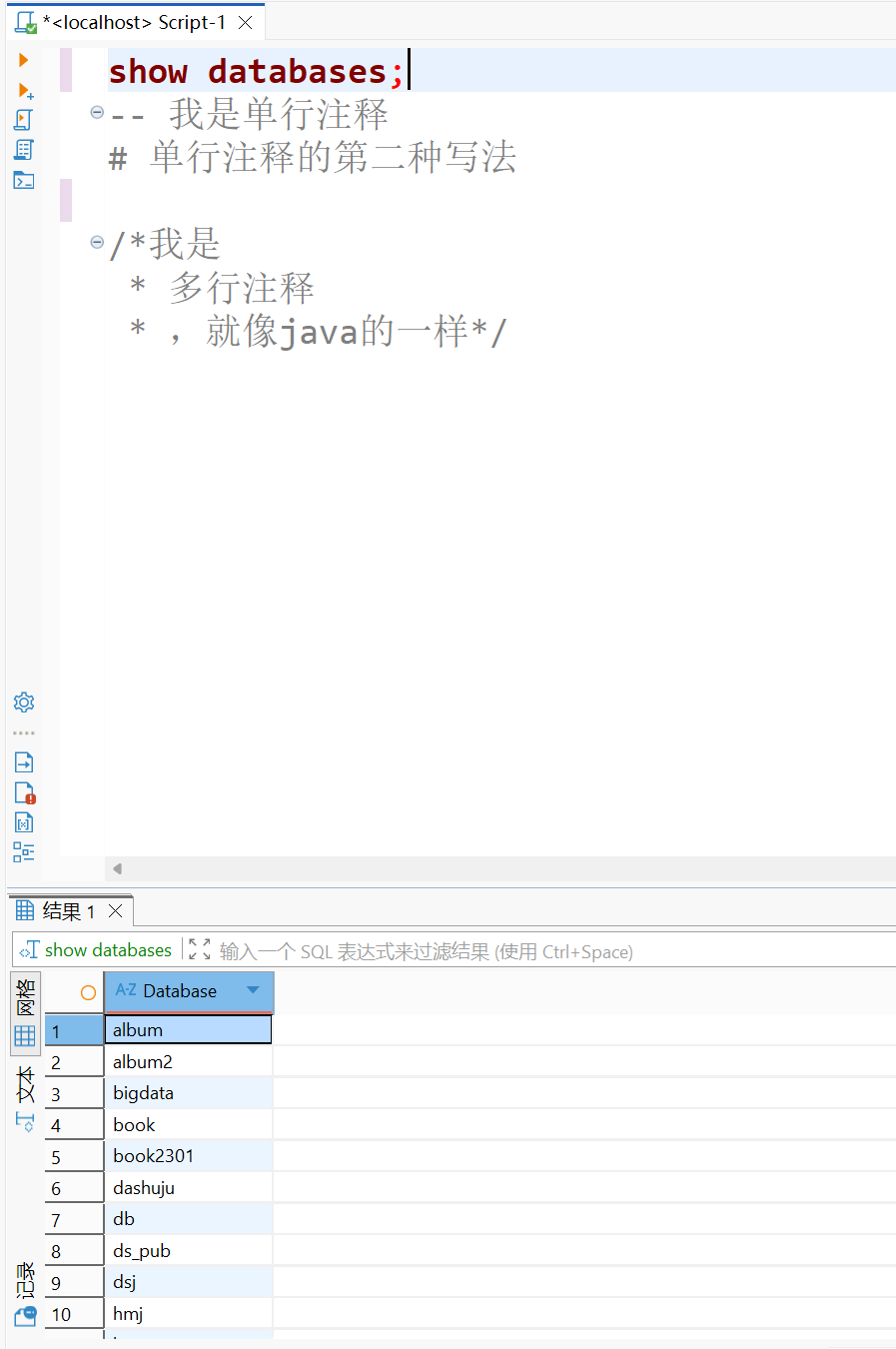896x1349 pixels.
Task: Collapse the multi-line comment fold marker
Action: 96,241
